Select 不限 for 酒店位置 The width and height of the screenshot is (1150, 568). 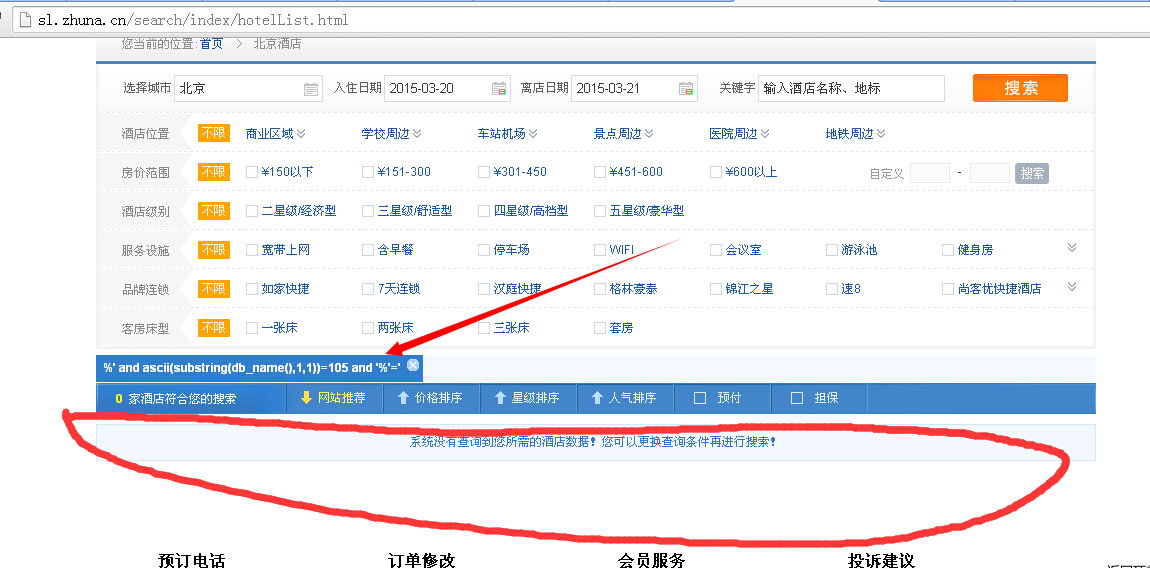click(214, 133)
